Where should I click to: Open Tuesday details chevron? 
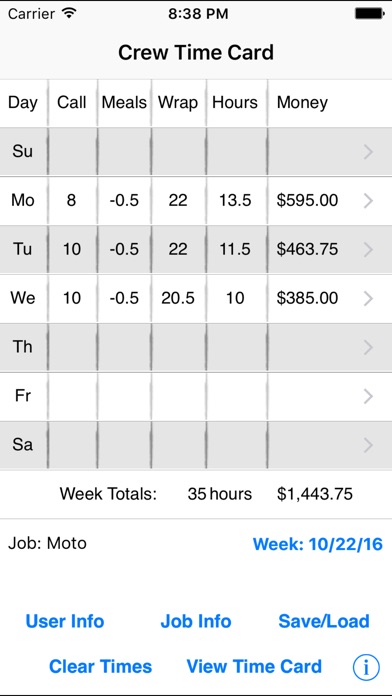[368, 250]
